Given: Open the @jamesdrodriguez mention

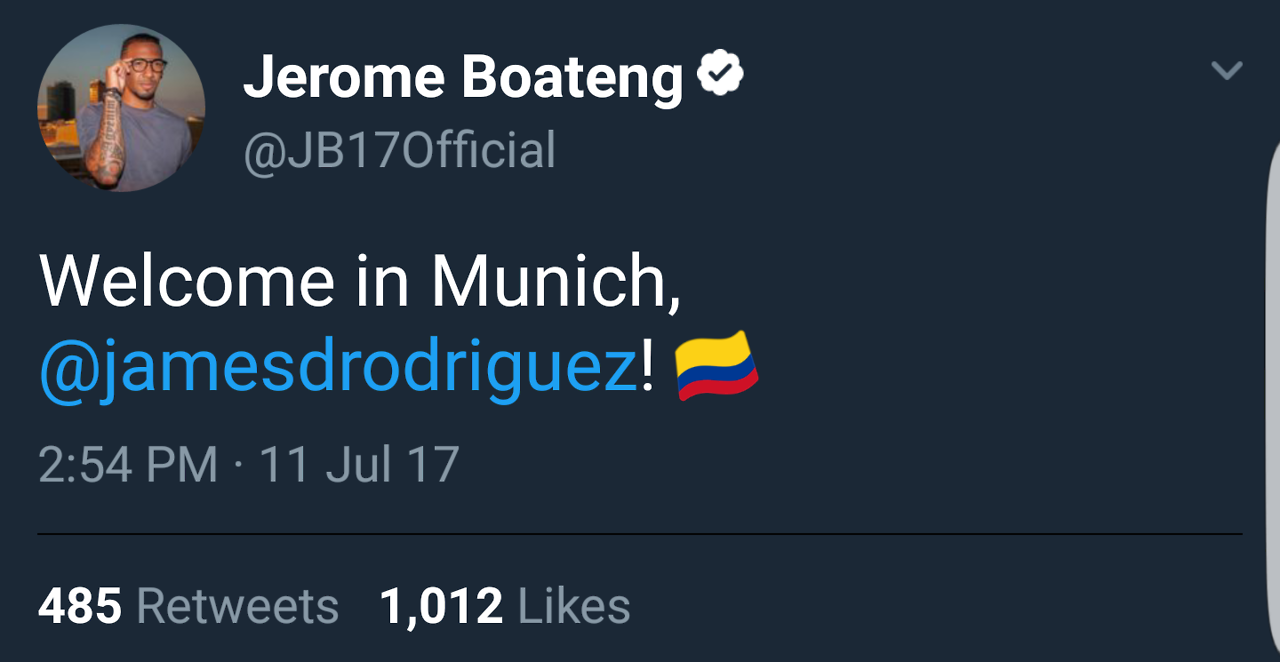Looking at the screenshot, I should 337,368.
